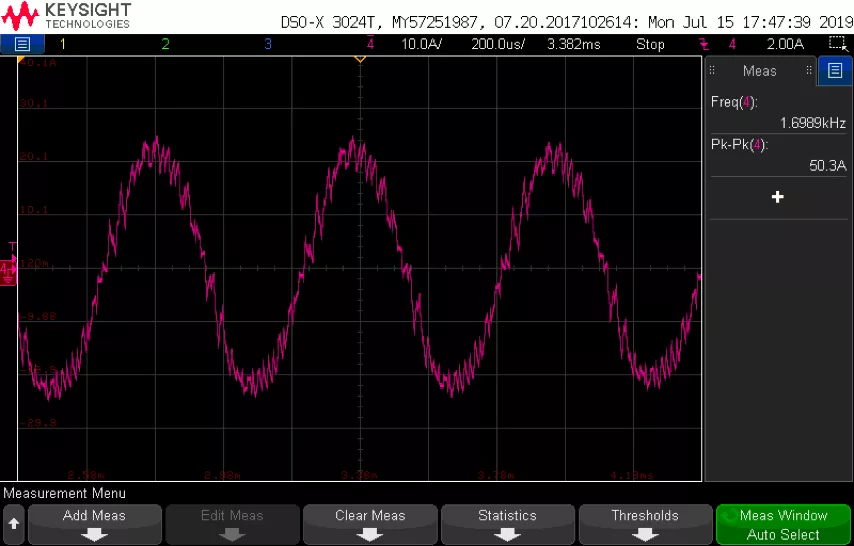This screenshot has height=546, width=854.
Task: Open trigger edge slope icon
Action: (x=704, y=44)
